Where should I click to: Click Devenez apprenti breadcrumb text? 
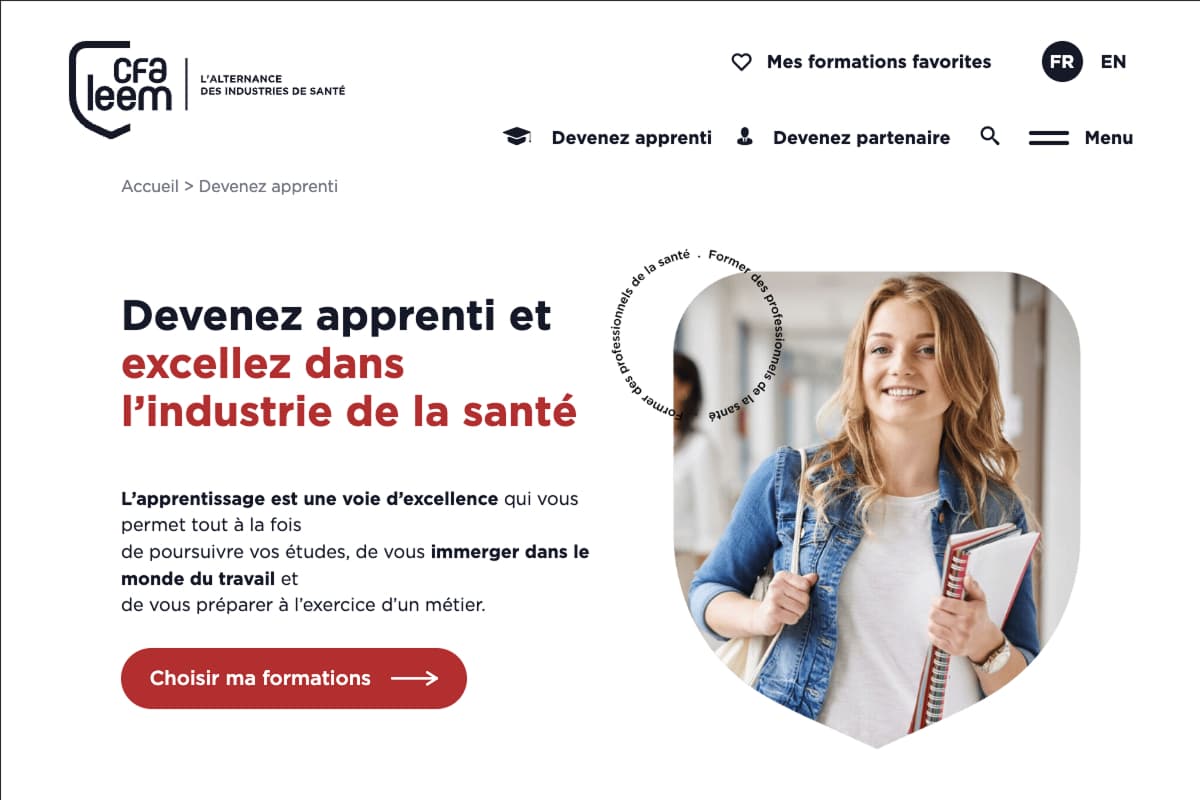(268, 186)
